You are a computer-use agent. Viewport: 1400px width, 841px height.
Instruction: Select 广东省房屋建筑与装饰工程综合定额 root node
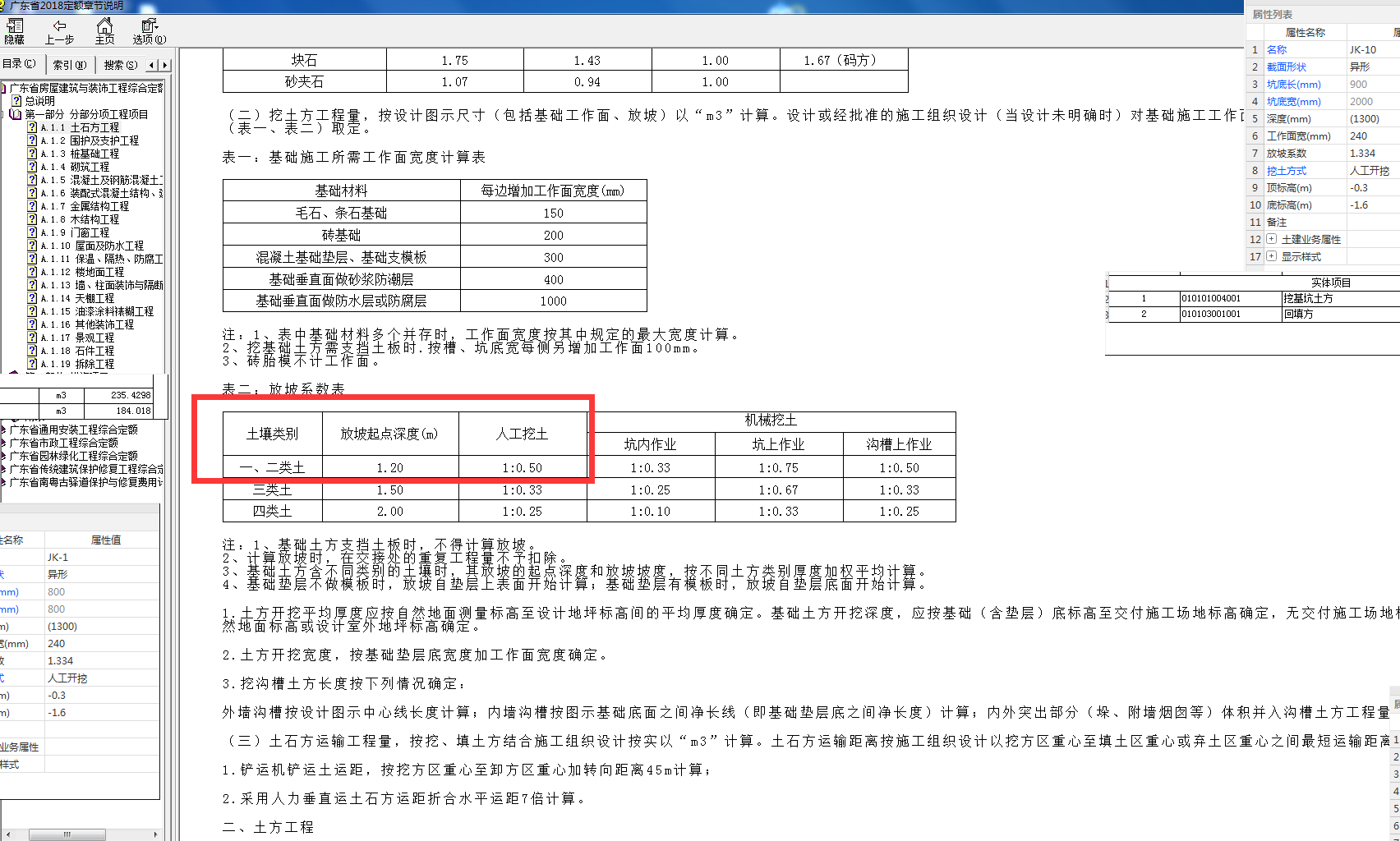(85, 88)
